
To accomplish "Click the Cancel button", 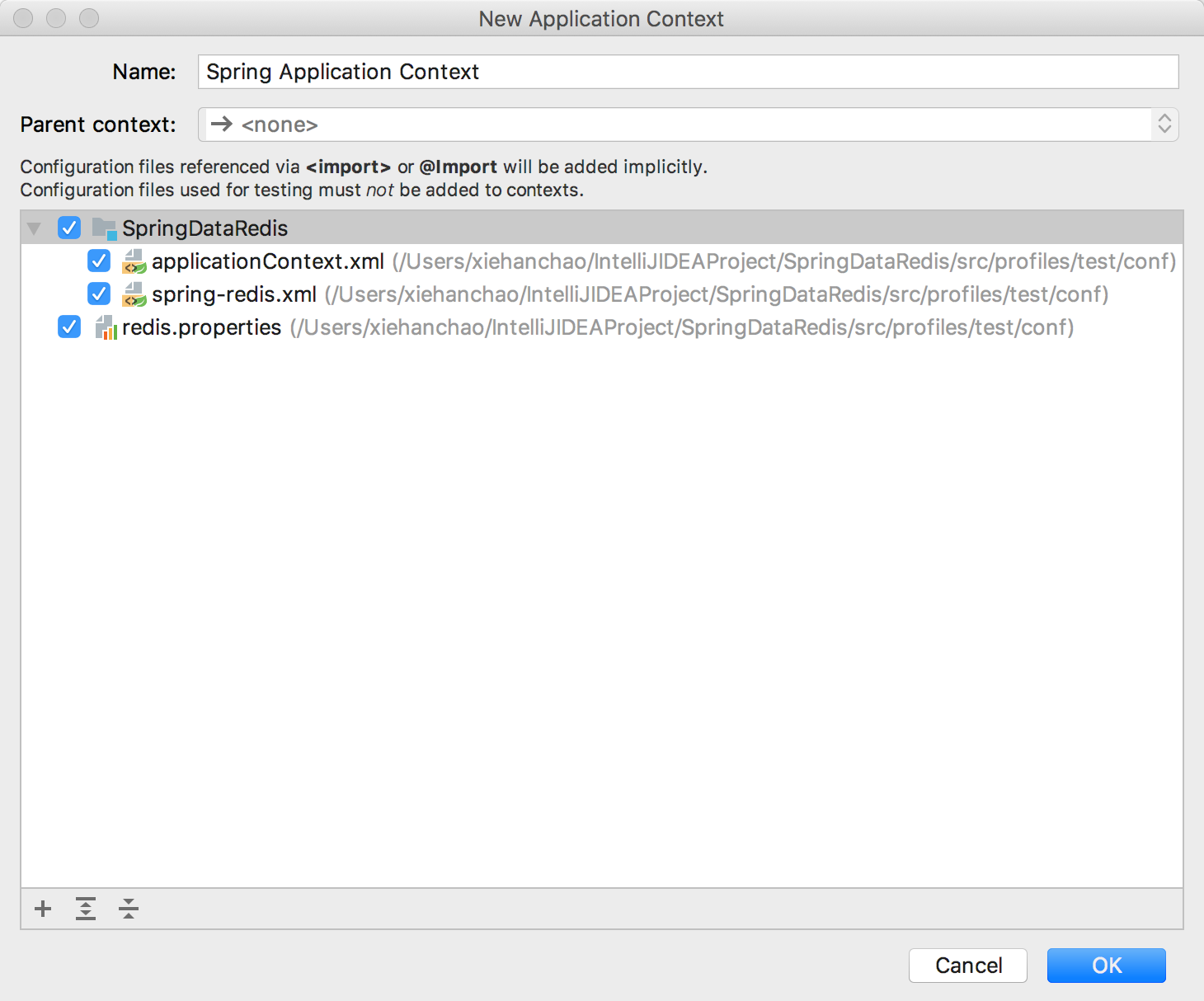I will (967, 966).
